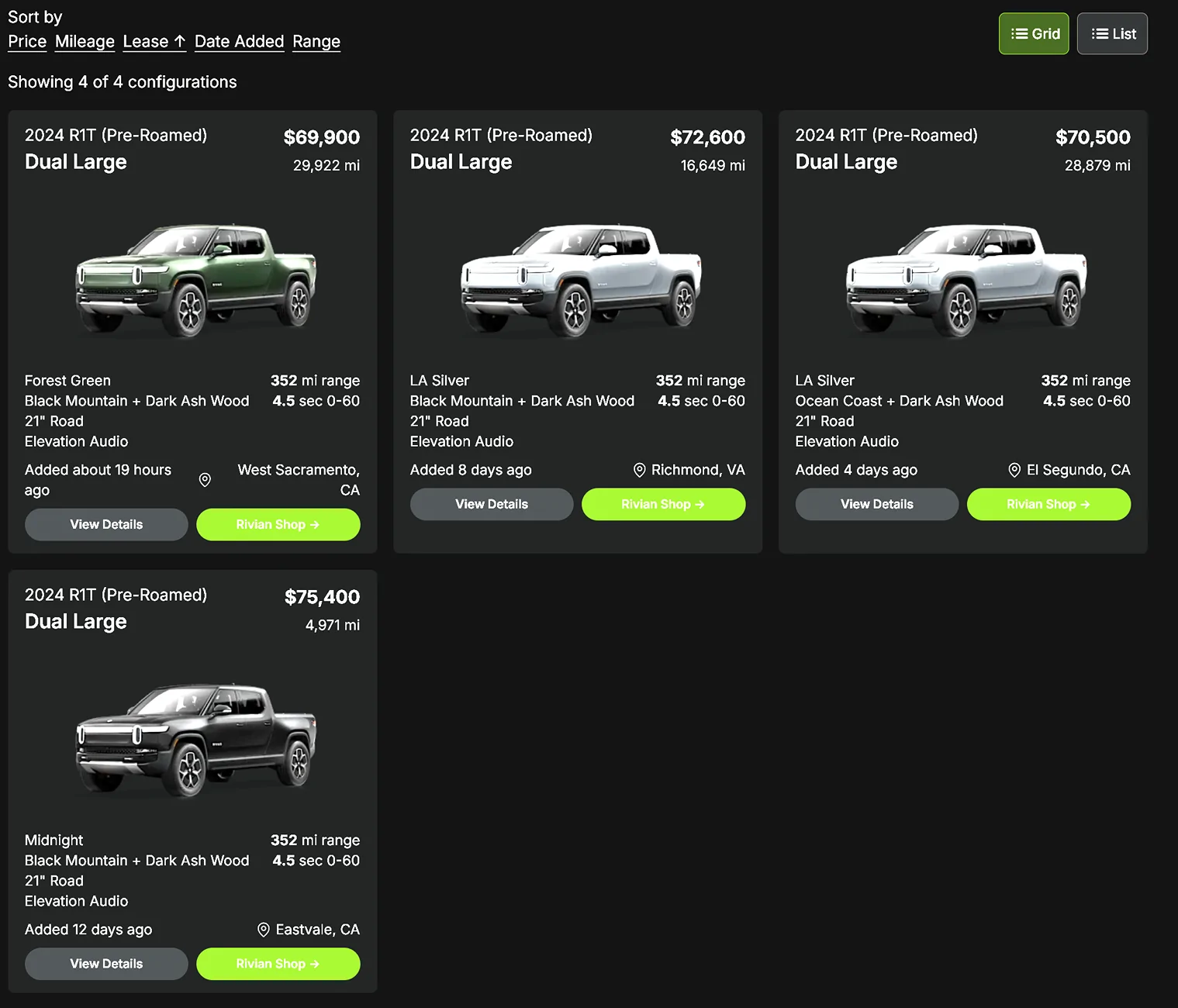Click 'Added 8 days ago' text

click(x=471, y=470)
